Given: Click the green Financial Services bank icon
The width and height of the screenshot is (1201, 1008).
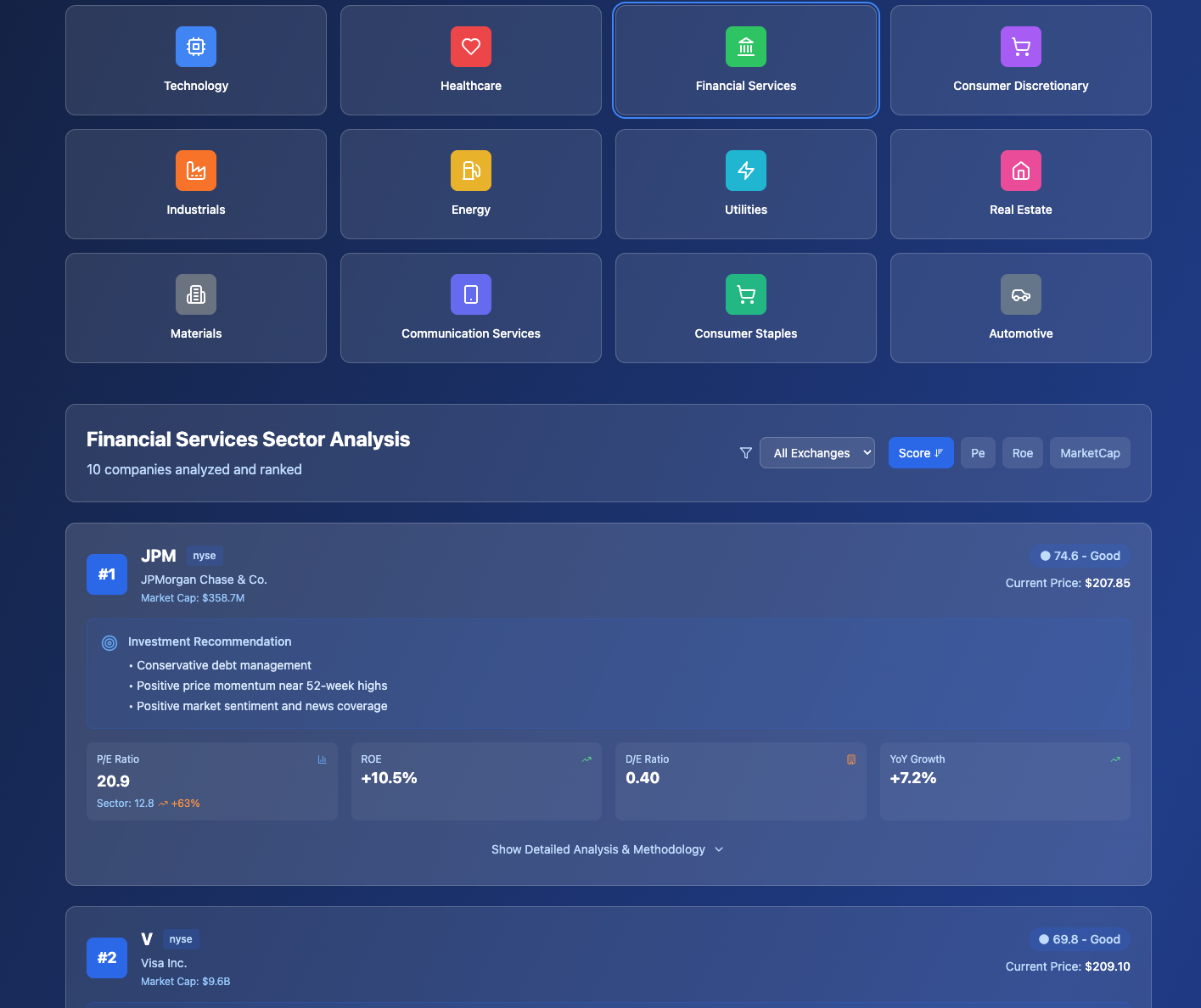Looking at the screenshot, I should 746,47.
